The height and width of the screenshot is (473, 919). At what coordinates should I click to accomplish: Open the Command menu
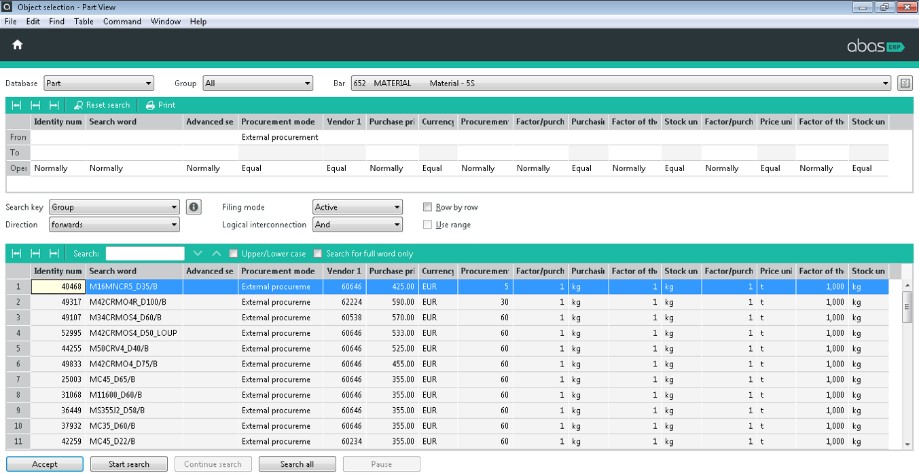pos(122,21)
